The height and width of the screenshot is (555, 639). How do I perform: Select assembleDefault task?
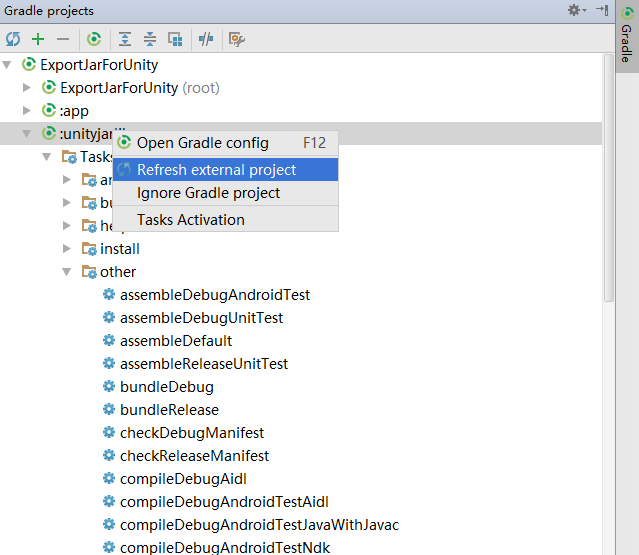click(167, 341)
